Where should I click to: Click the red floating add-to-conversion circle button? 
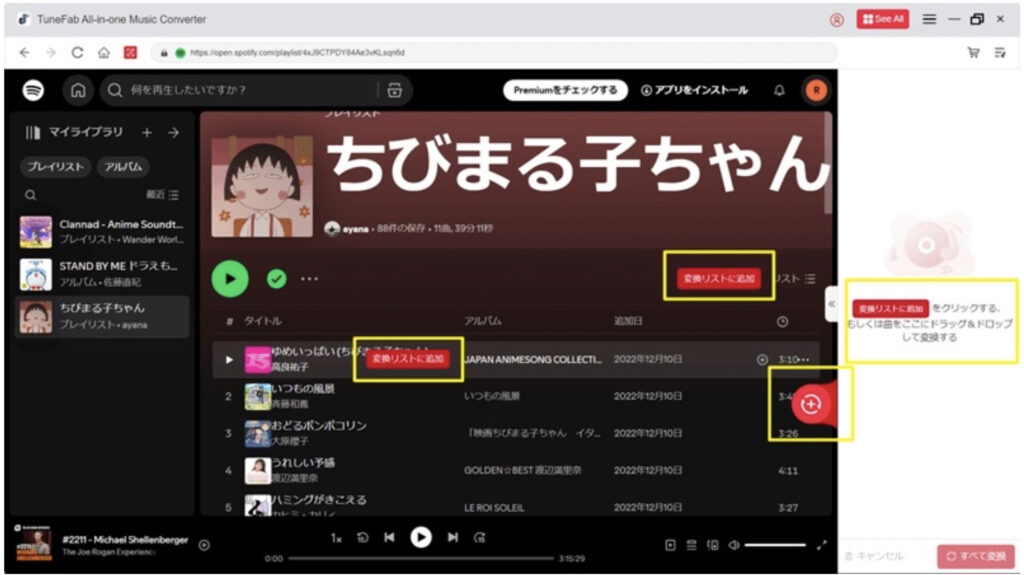click(x=810, y=404)
